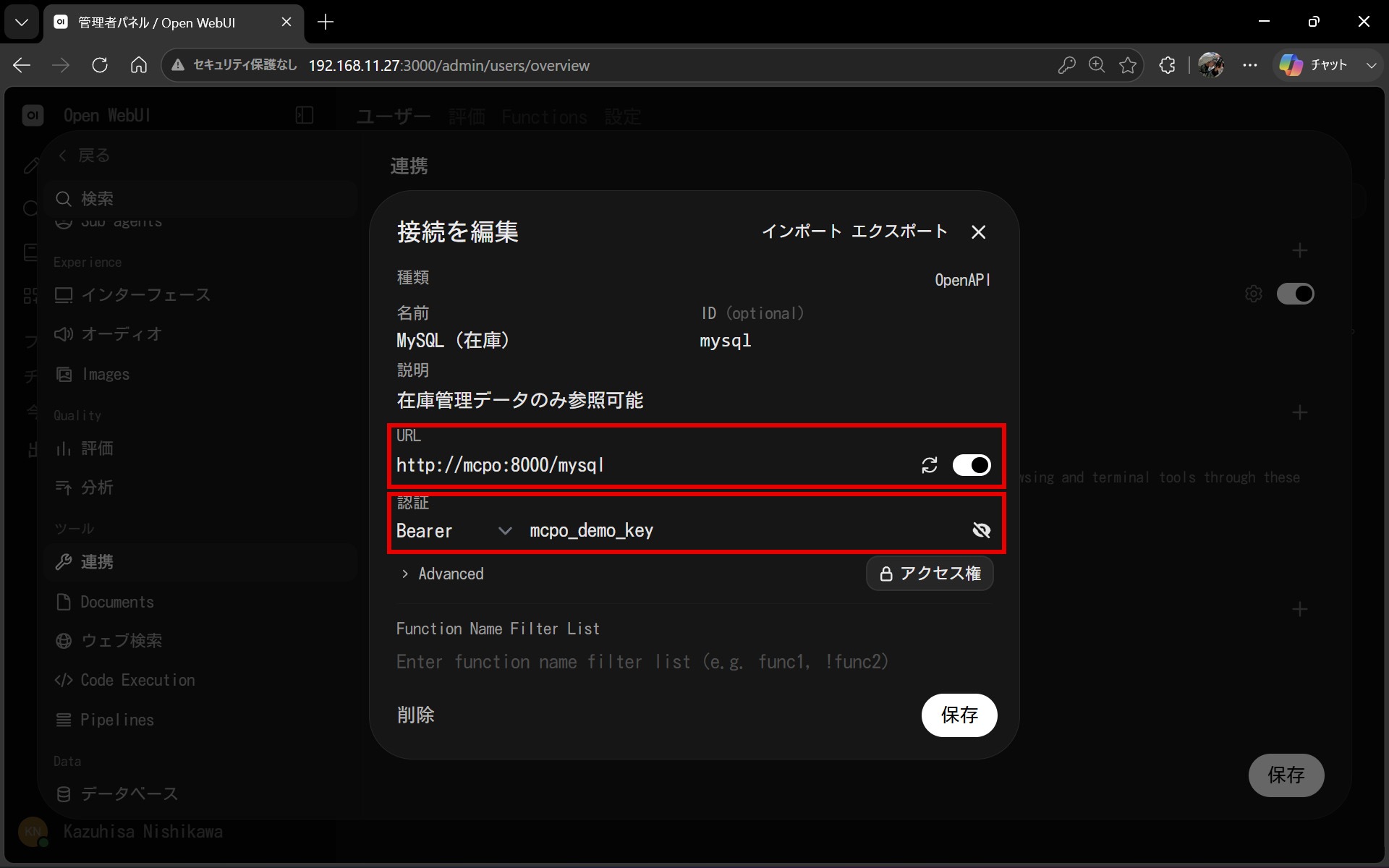Switch to the 設定 tab
This screenshot has height=868, width=1389.
click(x=623, y=116)
